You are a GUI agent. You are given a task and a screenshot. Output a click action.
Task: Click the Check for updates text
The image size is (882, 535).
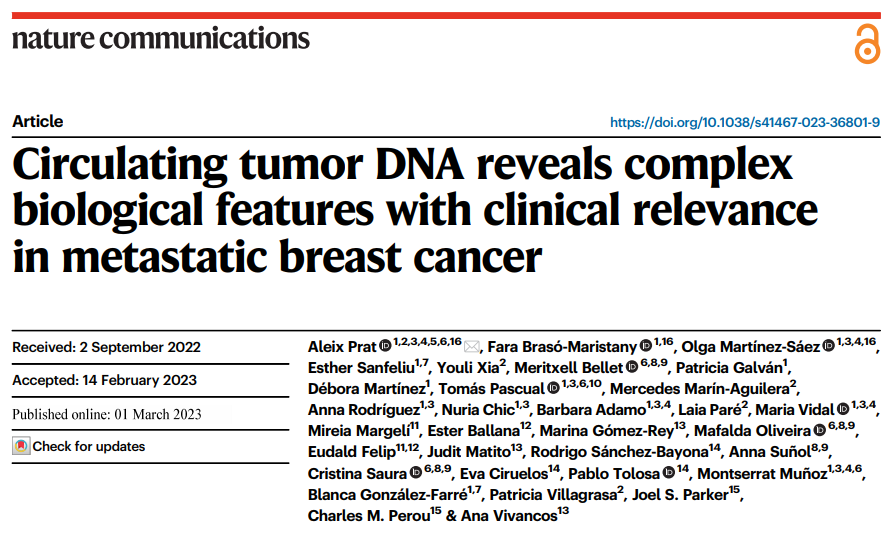click(x=89, y=446)
